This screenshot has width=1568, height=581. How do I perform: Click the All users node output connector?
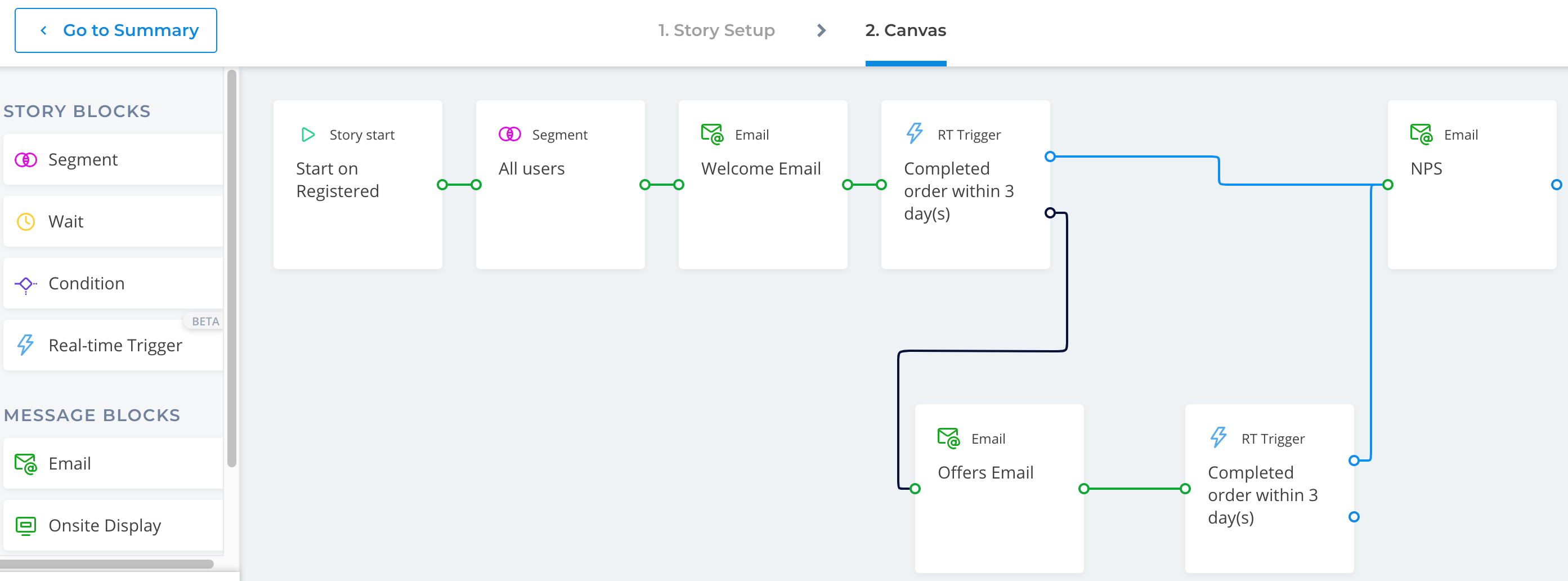(645, 185)
